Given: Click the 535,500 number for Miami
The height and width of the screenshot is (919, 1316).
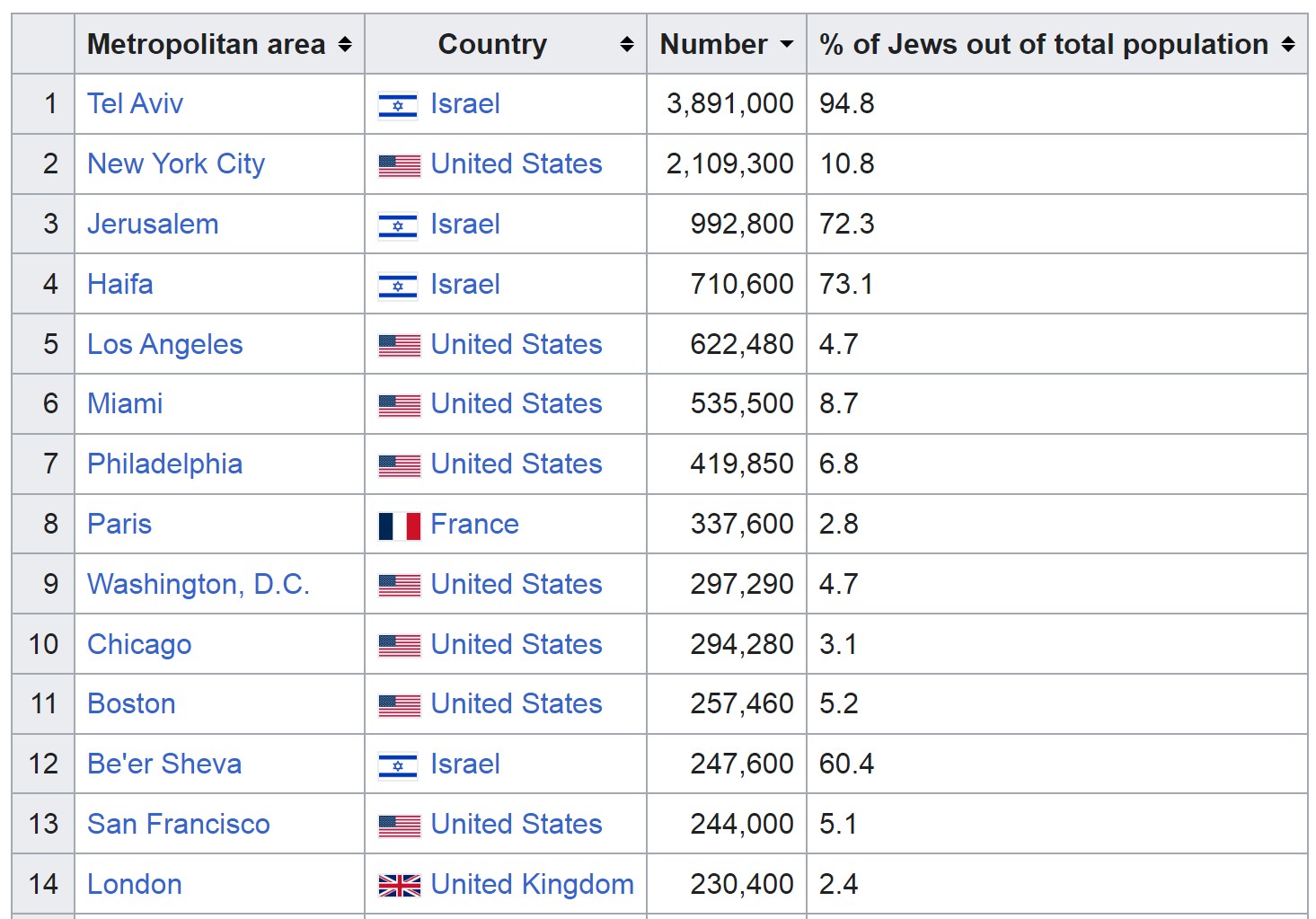Looking at the screenshot, I should pos(742,403).
